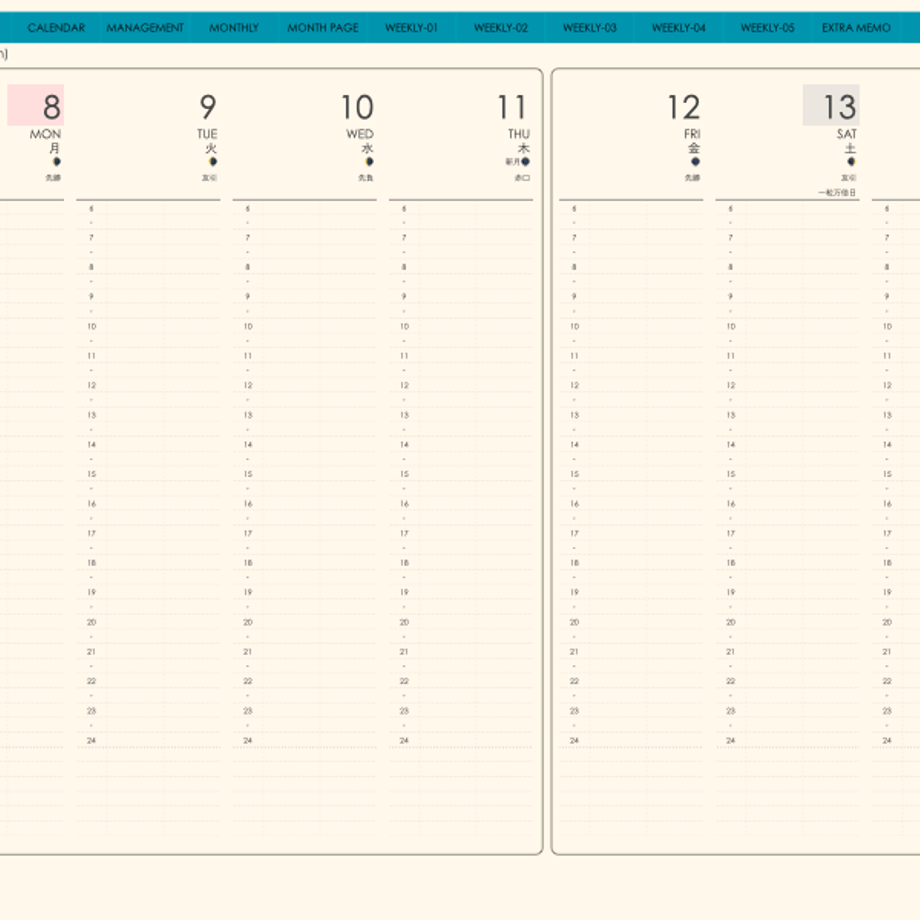Click the 17 o'clock mark in Saturday's column
The height and width of the screenshot is (920, 920).
pos(730,533)
